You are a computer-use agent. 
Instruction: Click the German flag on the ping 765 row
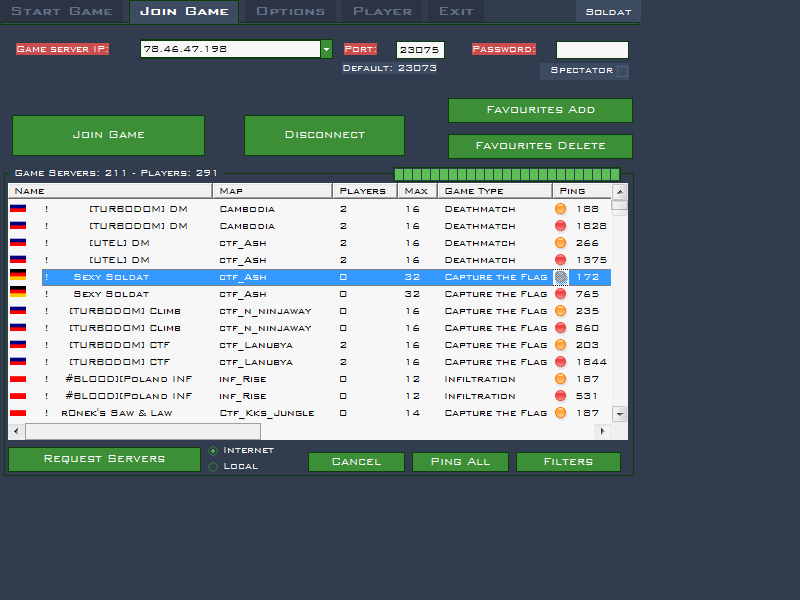(x=18, y=294)
